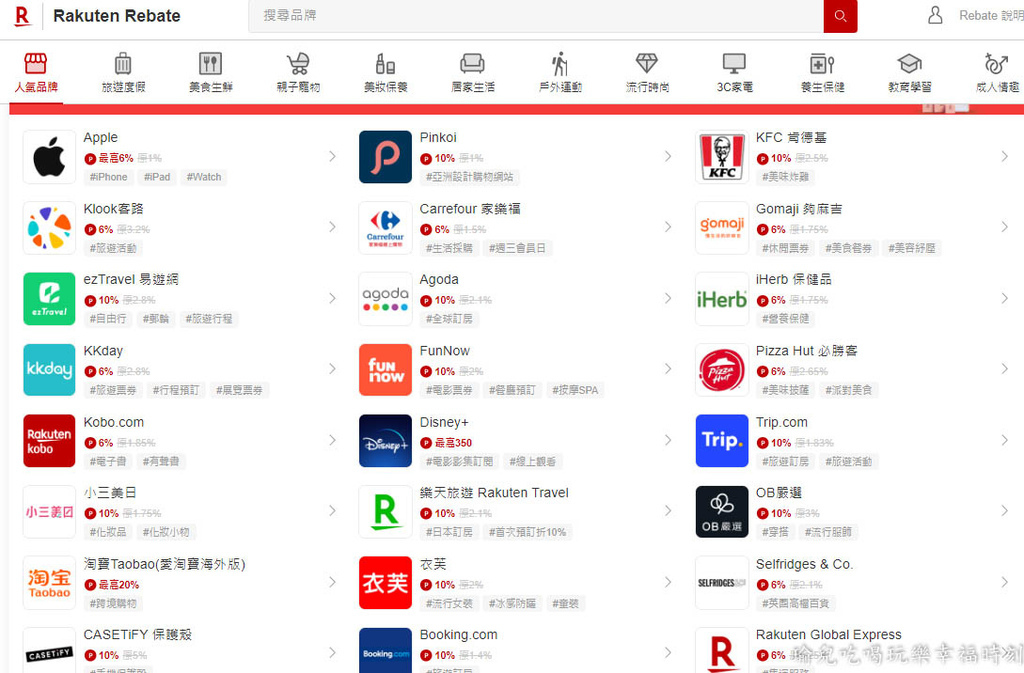Screen dimensions: 1024x673
Task: Open the 3C家電 monitor icon
Action: click(734, 64)
